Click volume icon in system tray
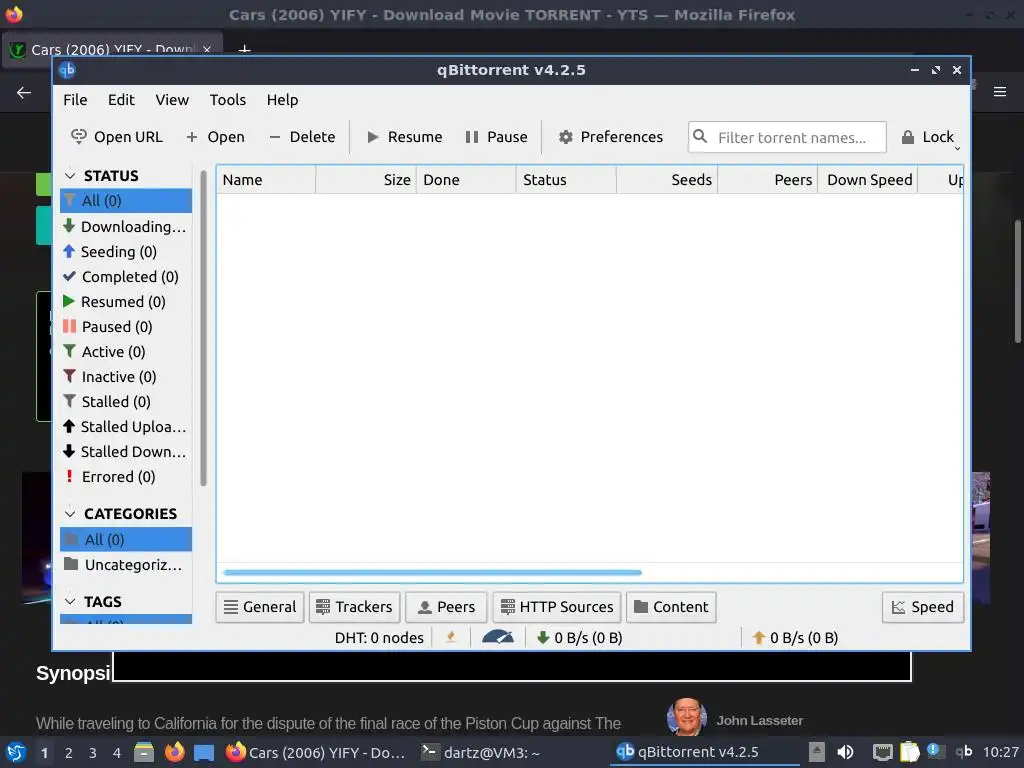 click(845, 752)
